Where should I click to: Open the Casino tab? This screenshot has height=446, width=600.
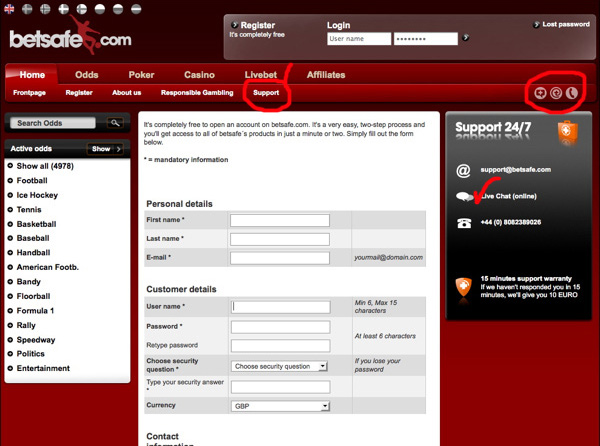tap(200, 75)
